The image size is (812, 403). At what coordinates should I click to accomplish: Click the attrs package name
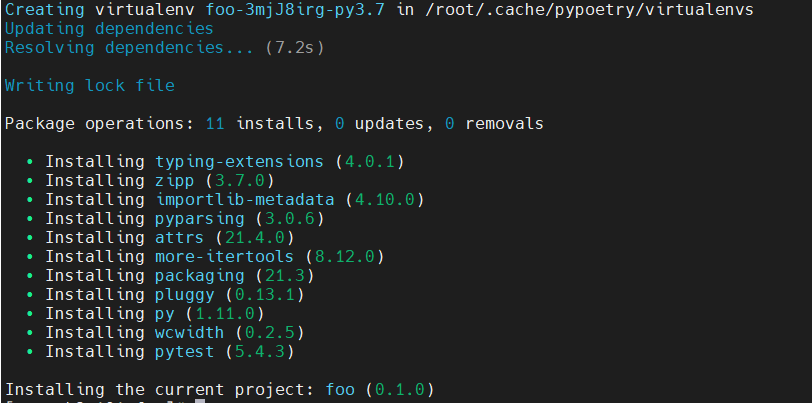[x=180, y=237]
